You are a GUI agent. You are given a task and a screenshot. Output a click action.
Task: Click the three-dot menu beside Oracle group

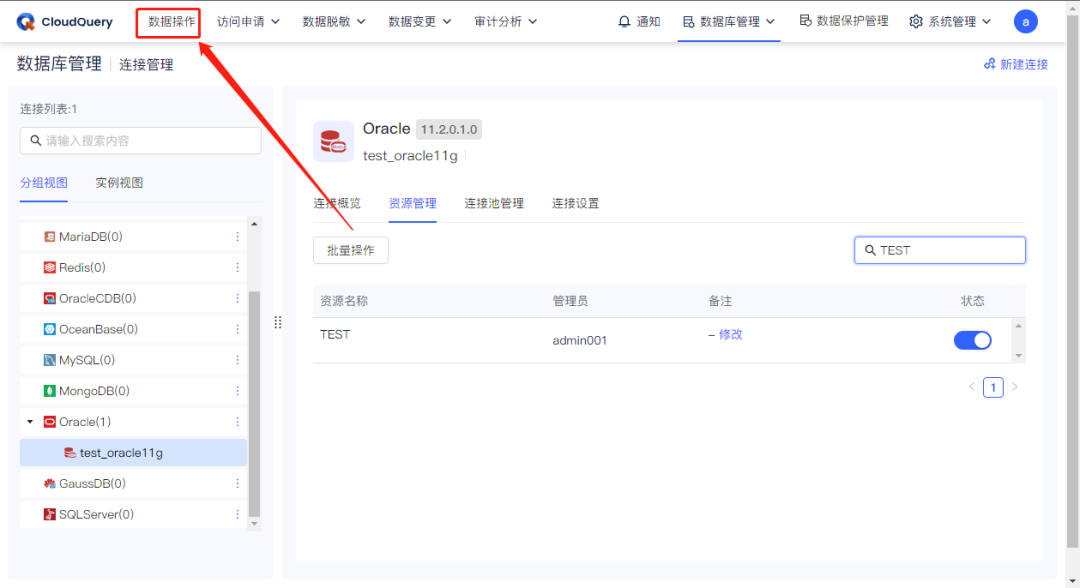pyautogui.click(x=237, y=422)
